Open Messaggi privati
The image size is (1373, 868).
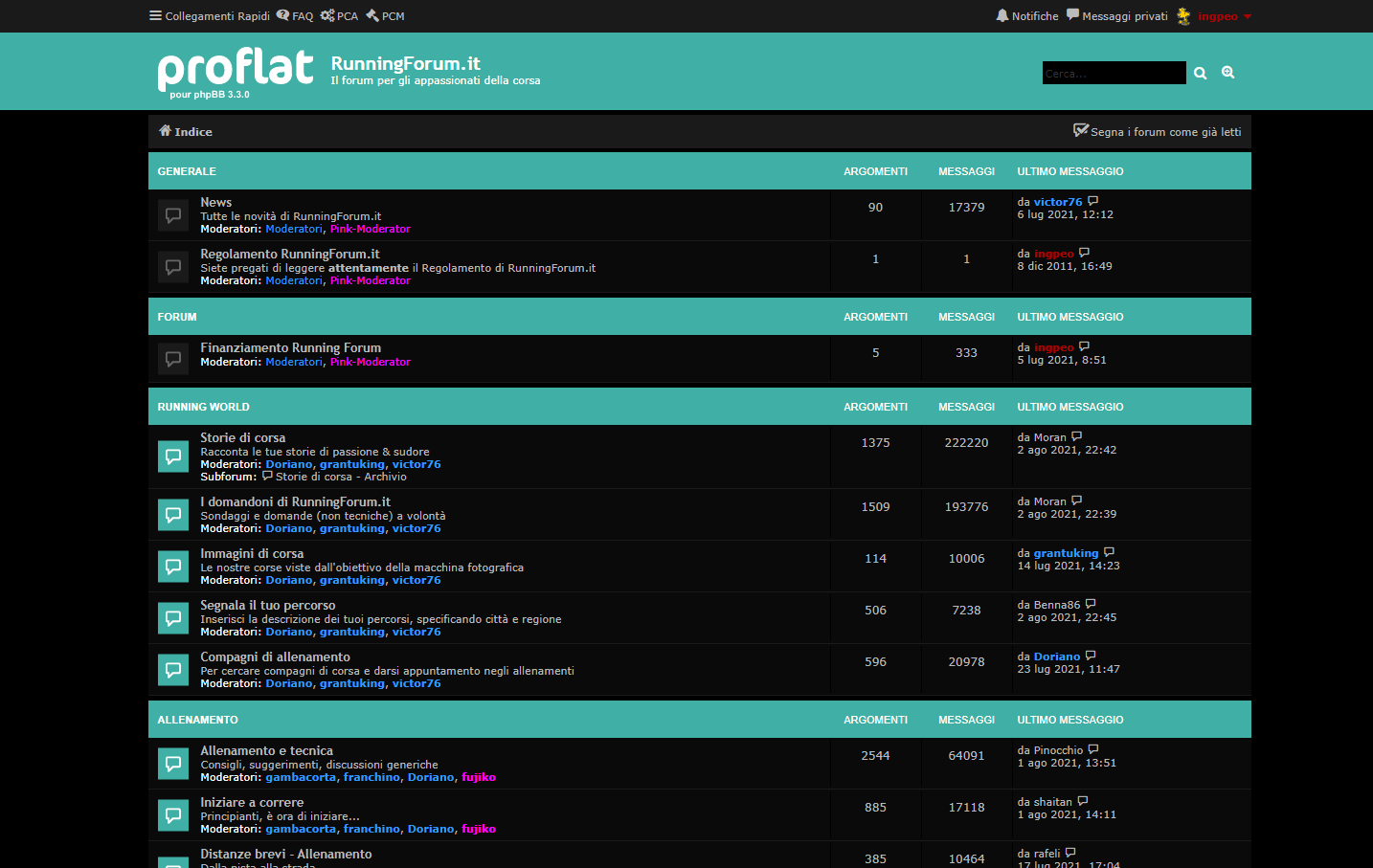coord(1117,16)
